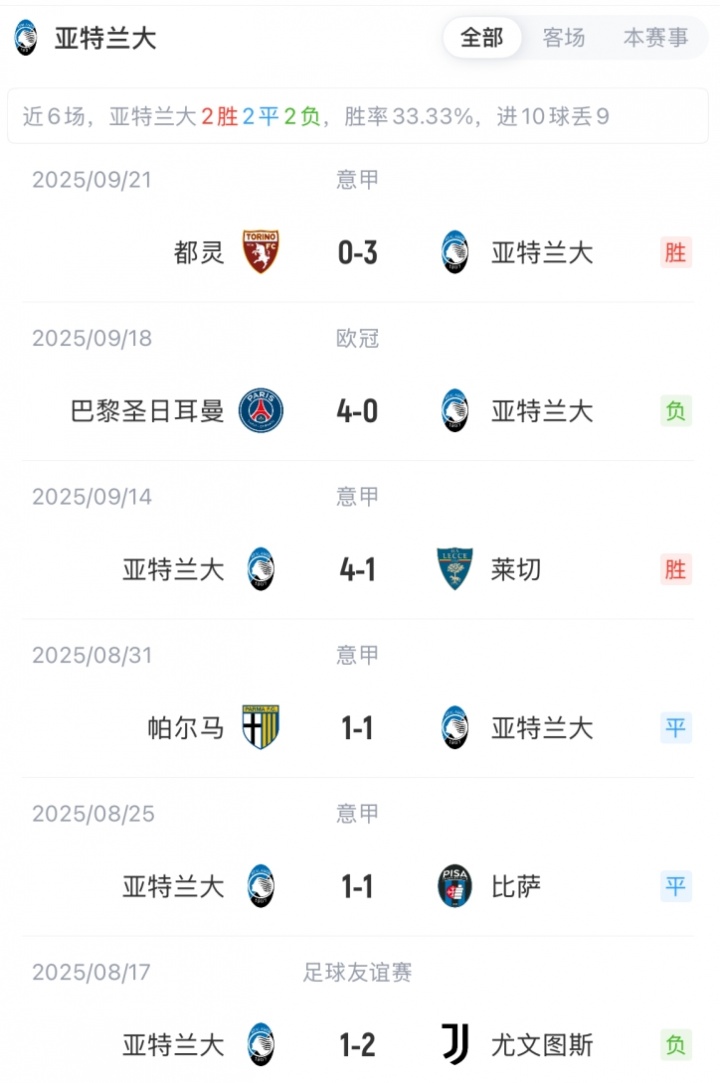This screenshot has height=1083, width=720.
Task: Tap the 平 badge on Parma match
Action: click(676, 728)
